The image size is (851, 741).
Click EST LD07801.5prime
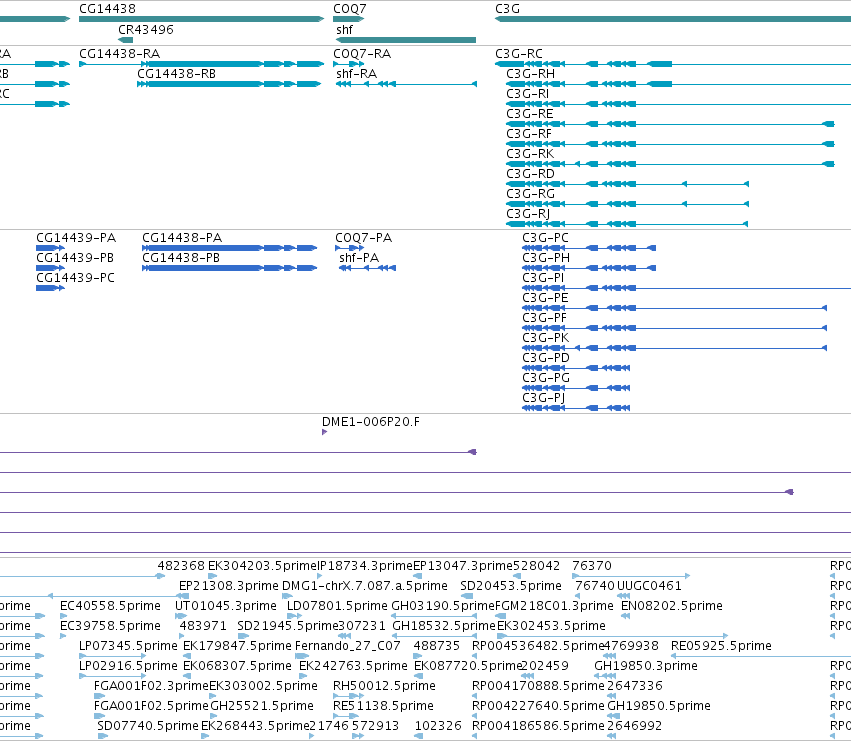pos(337,606)
